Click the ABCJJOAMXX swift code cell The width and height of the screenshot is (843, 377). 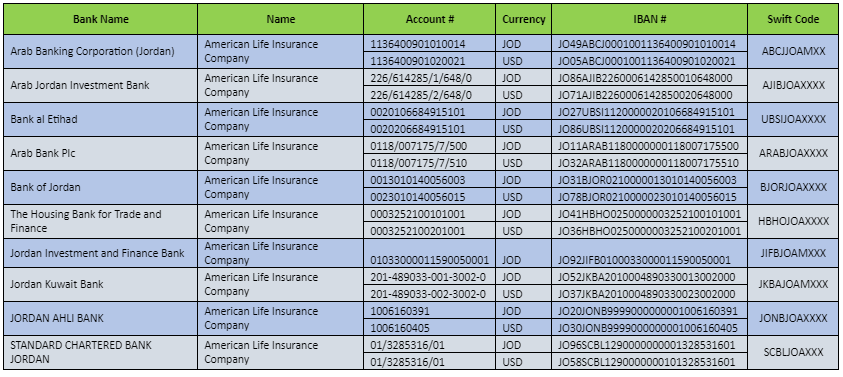click(x=793, y=52)
